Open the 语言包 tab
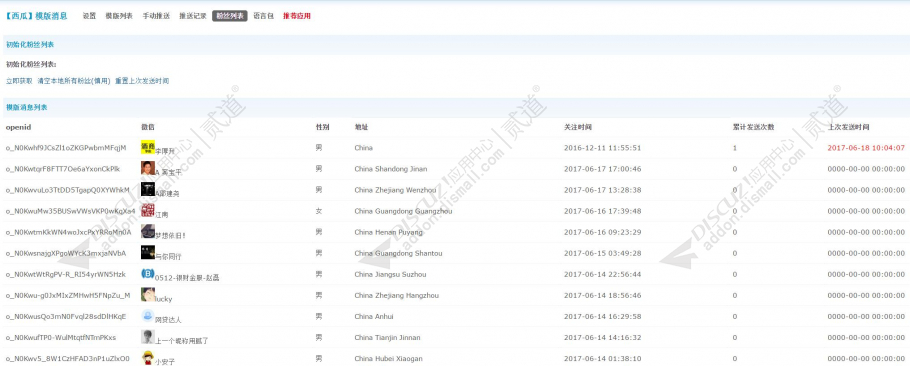 (263, 16)
